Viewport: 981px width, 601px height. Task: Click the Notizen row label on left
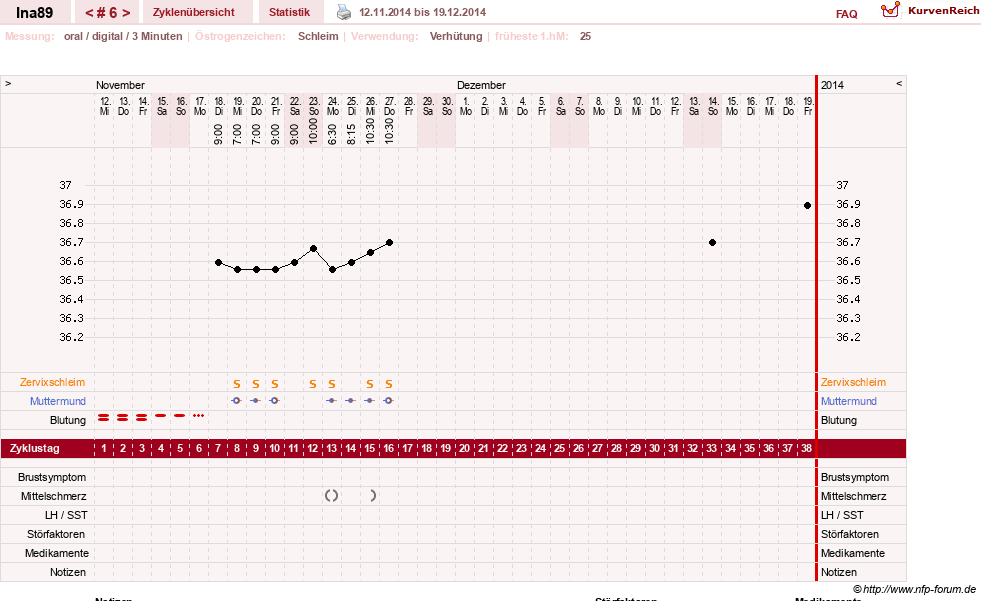click(x=68, y=572)
